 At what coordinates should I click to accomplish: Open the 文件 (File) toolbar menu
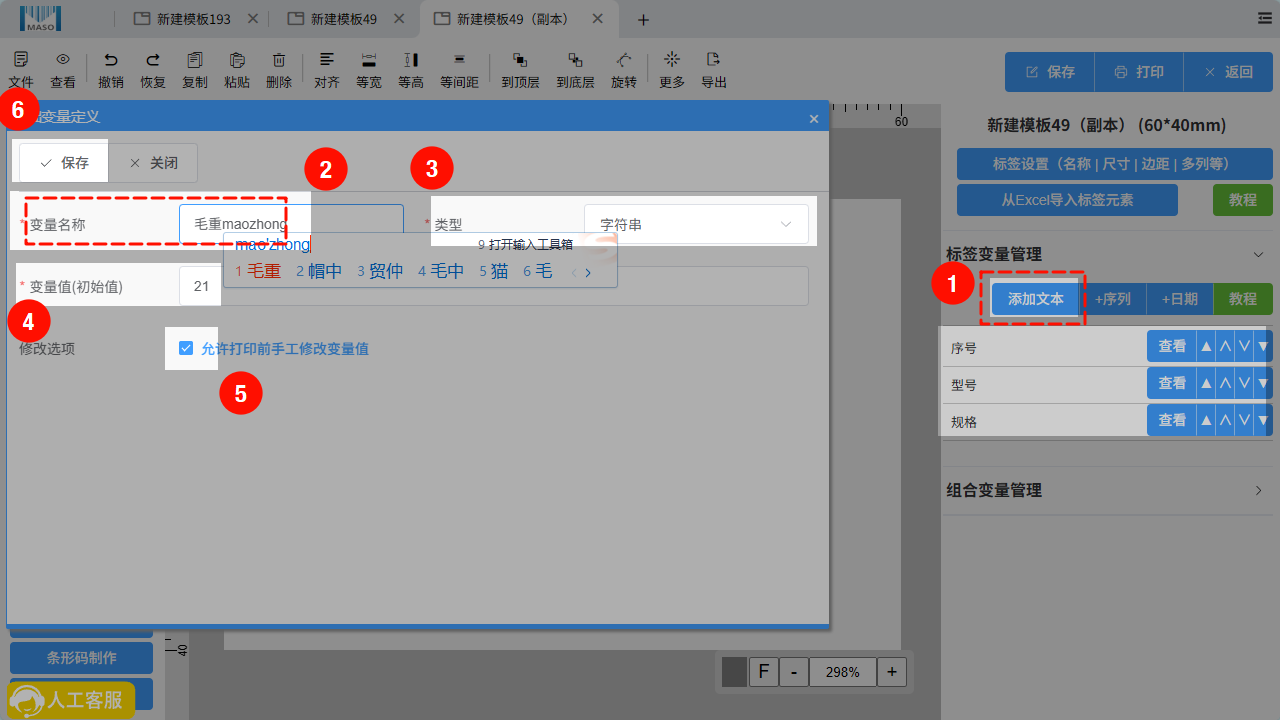coord(21,70)
